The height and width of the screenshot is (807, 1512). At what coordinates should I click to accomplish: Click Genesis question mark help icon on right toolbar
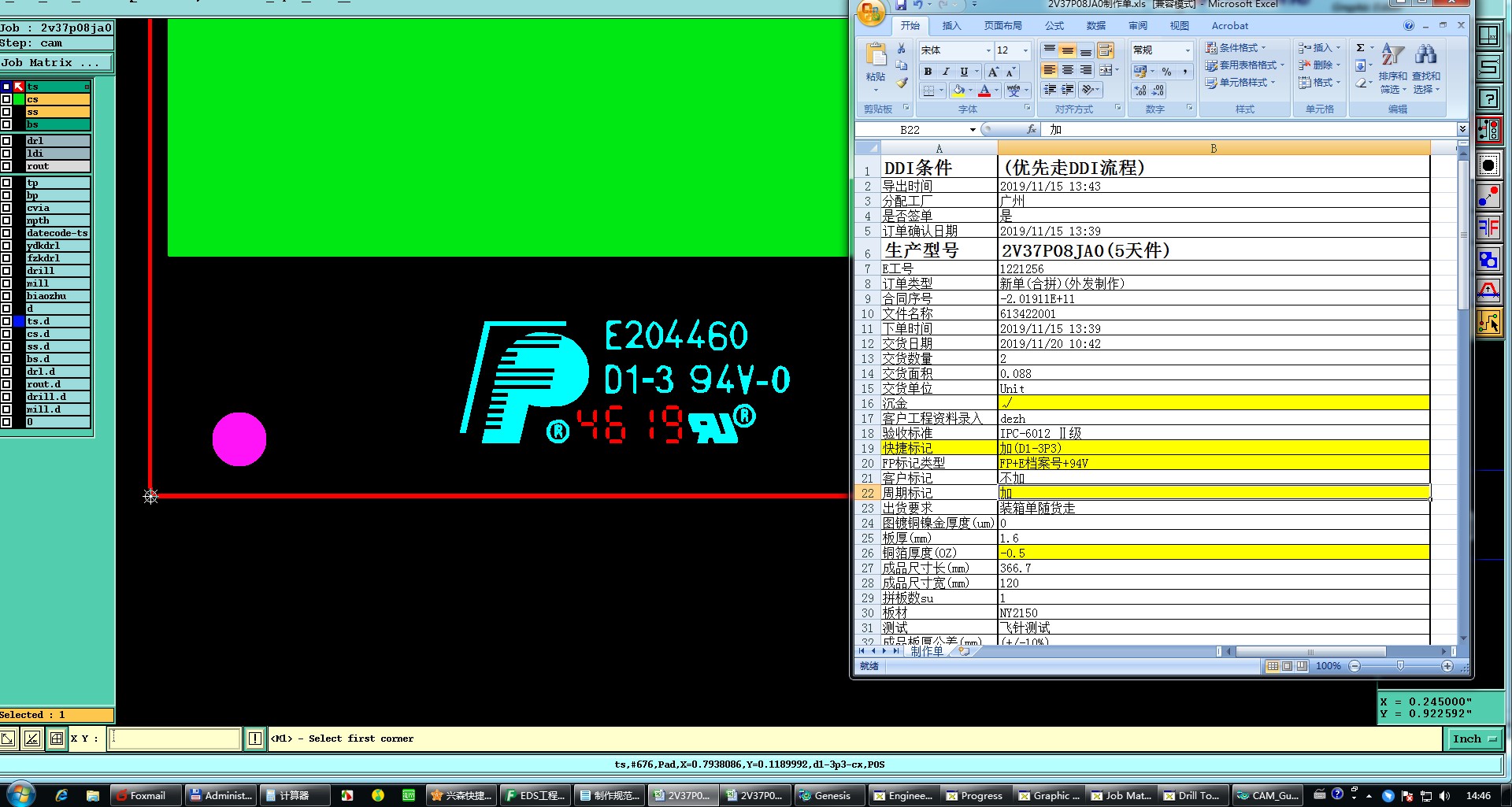coord(1488,99)
